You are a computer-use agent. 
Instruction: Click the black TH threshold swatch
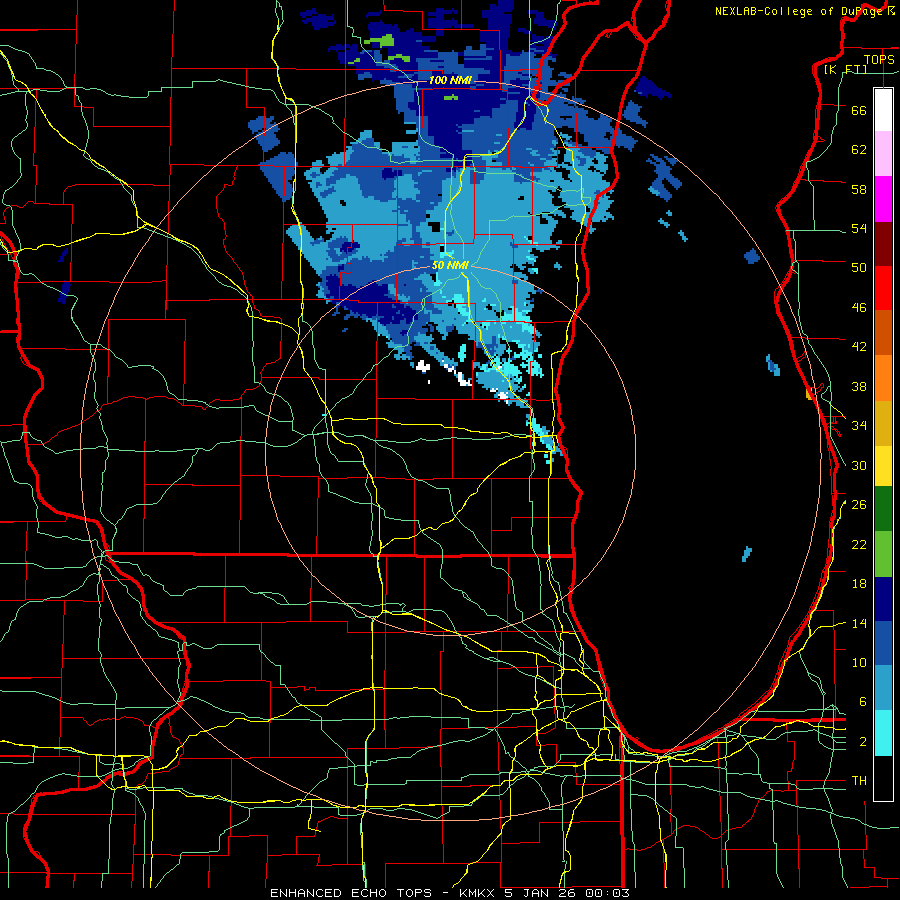[883, 778]
